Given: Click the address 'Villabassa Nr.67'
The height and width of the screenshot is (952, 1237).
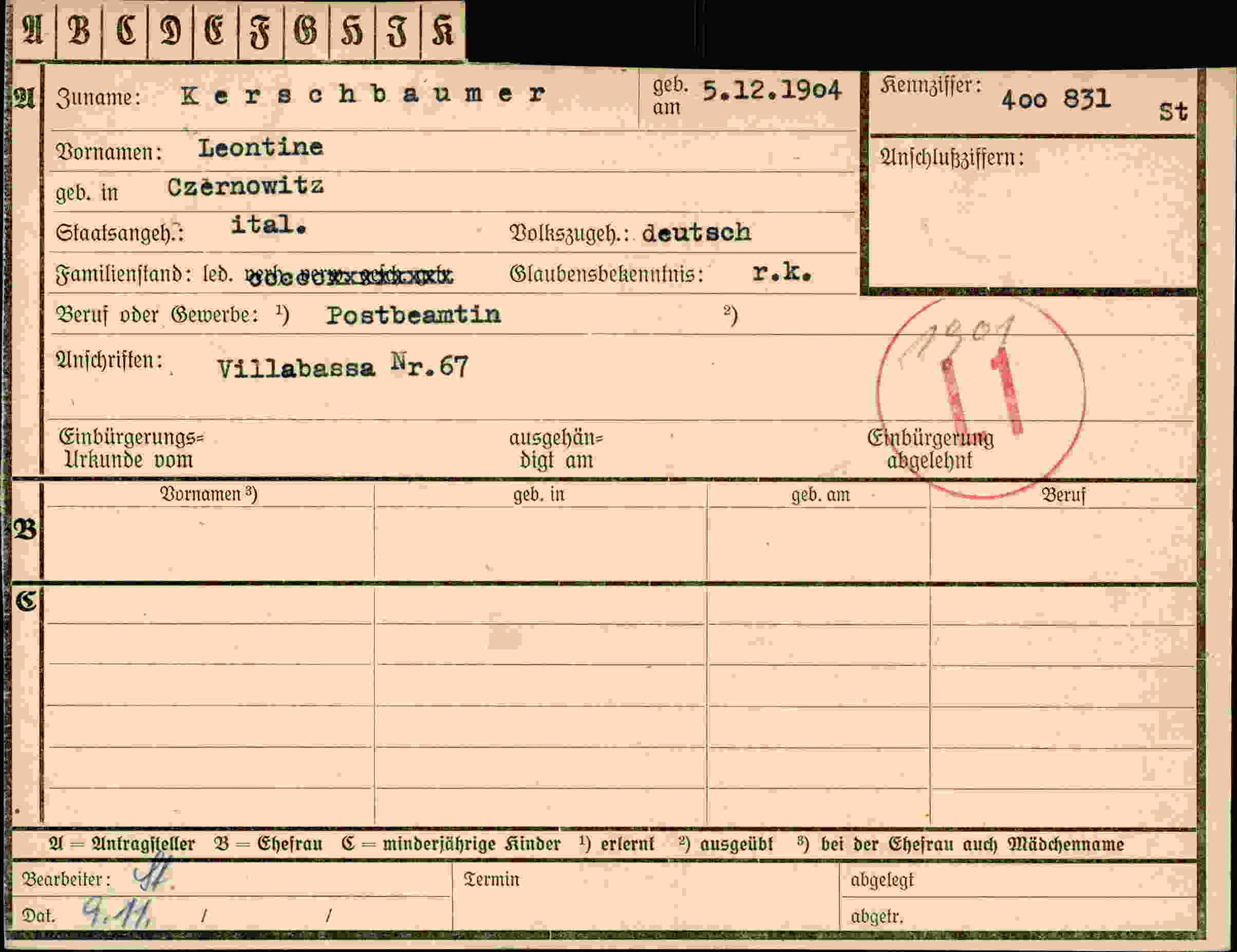Looking at the screenshot, I should coord(343,367).
